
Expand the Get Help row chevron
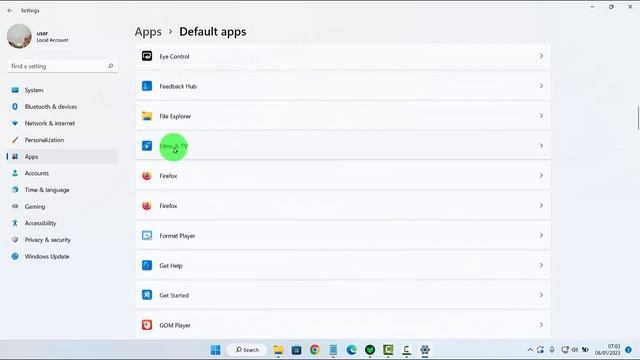[x=541, y=265]
